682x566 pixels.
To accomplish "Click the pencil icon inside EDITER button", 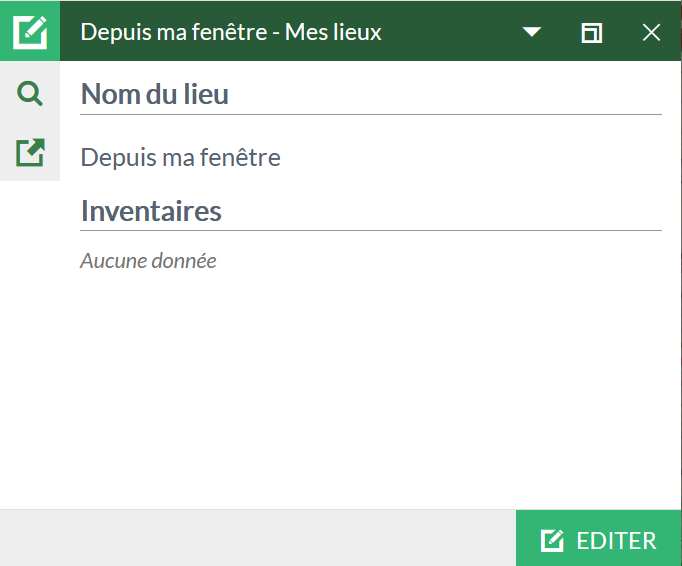I will coord(552,540).
